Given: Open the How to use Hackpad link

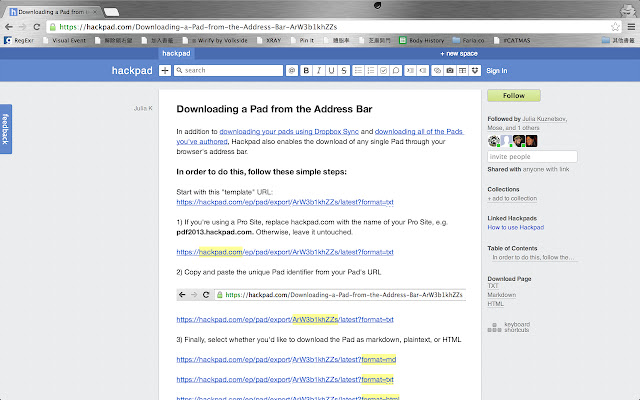Looking at the screenshot, I should [x=516, y=227].
